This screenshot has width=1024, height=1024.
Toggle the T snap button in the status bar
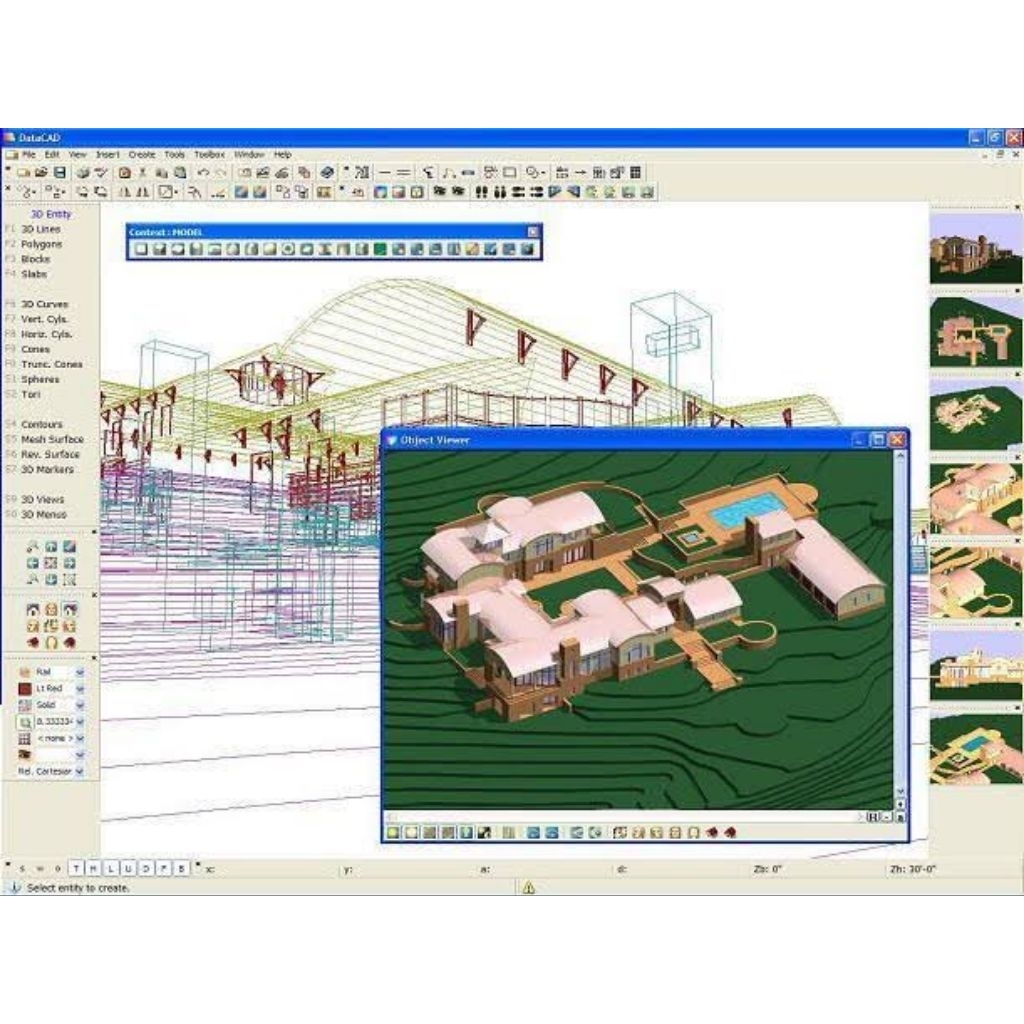76,869
